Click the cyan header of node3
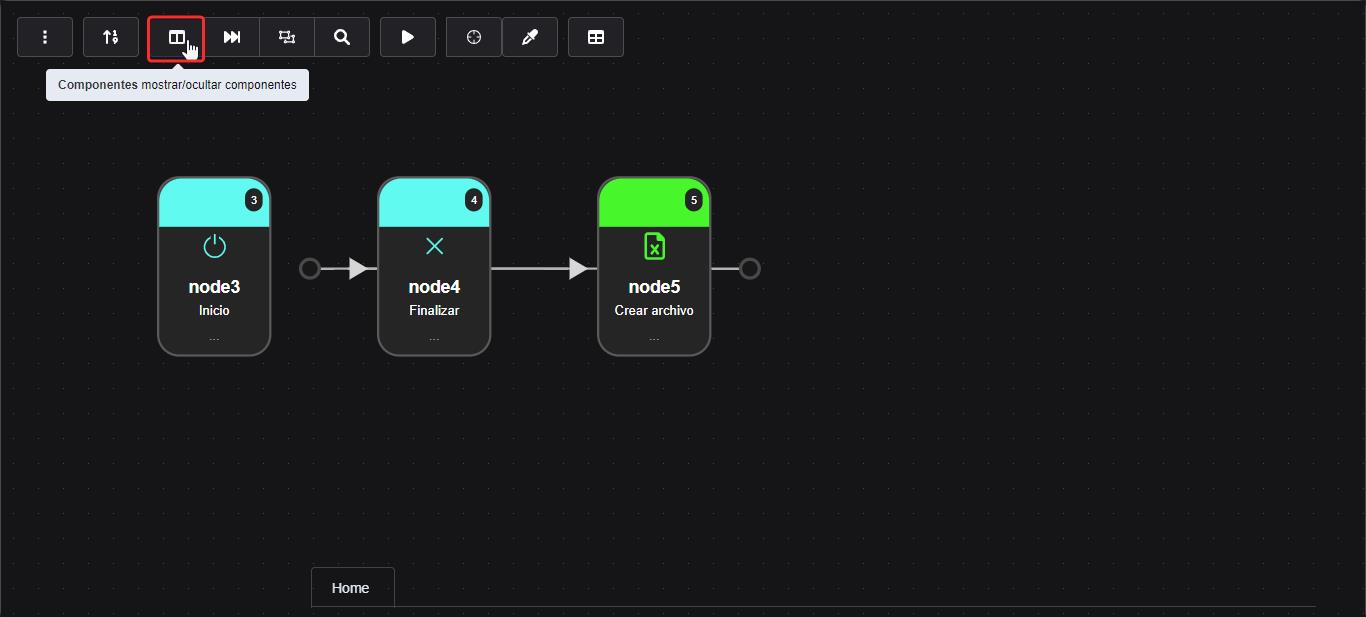 214,203
